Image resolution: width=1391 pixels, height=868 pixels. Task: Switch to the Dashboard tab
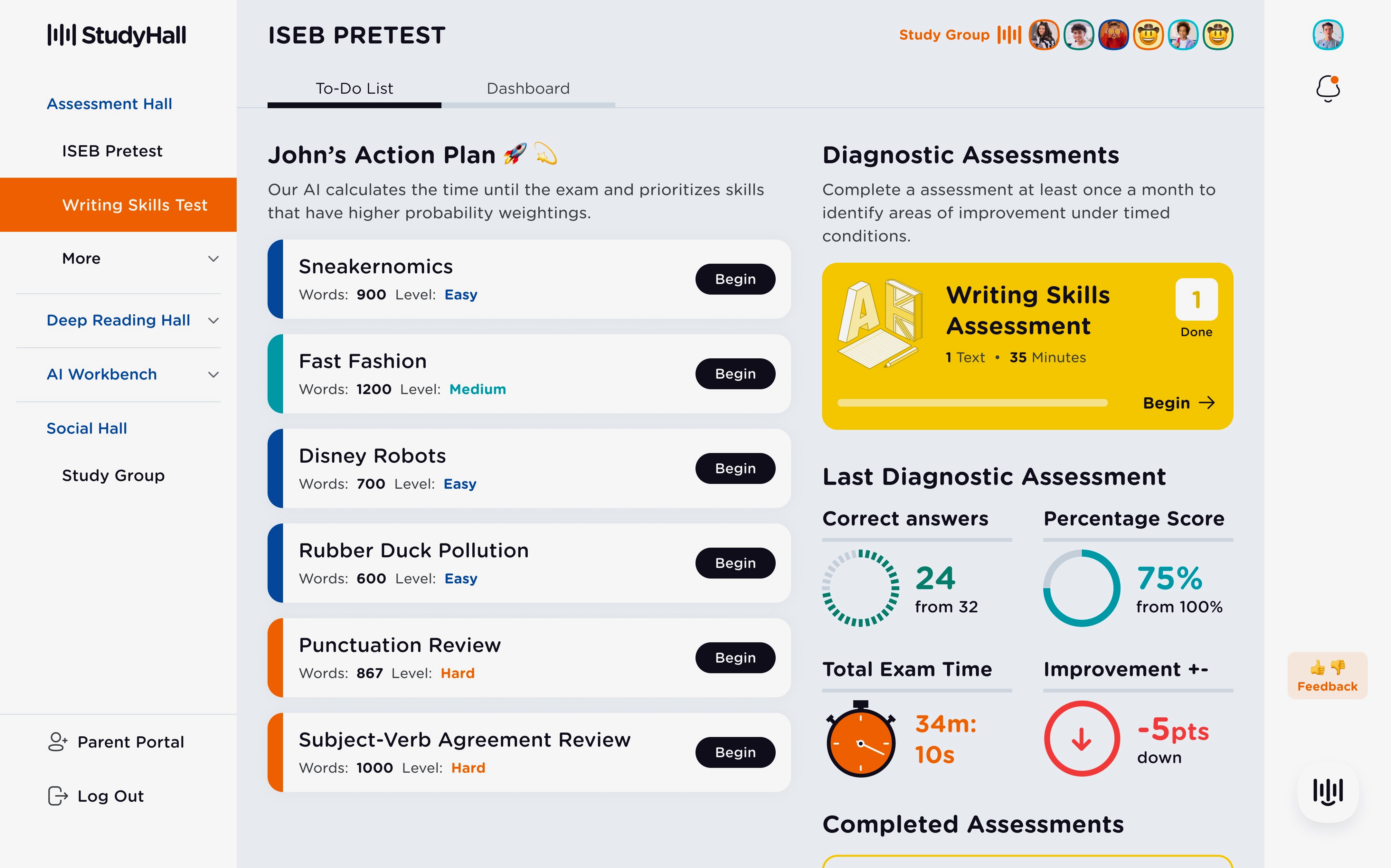coord(528,89)
